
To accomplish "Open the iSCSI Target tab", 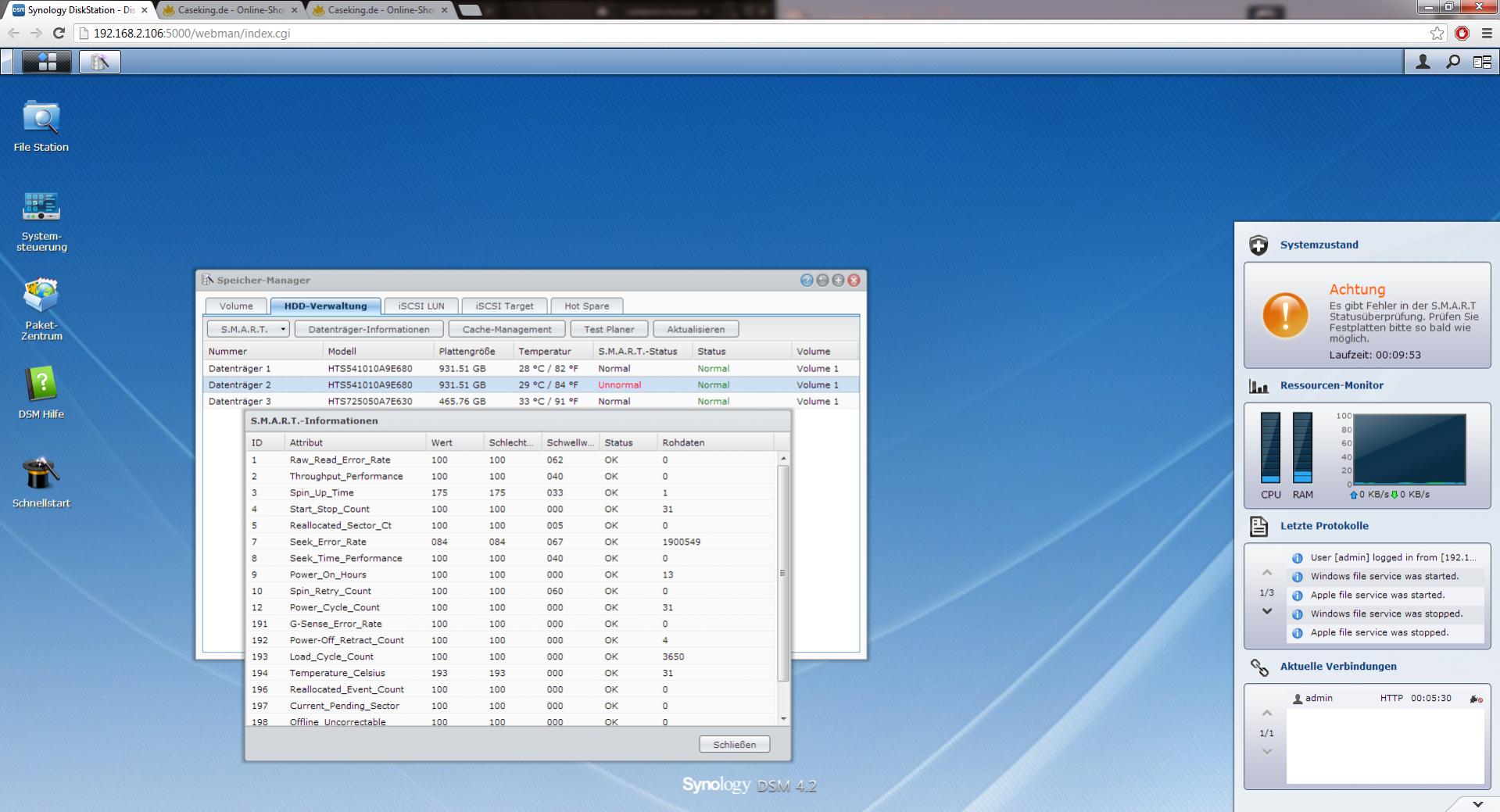I will (504, 306).
